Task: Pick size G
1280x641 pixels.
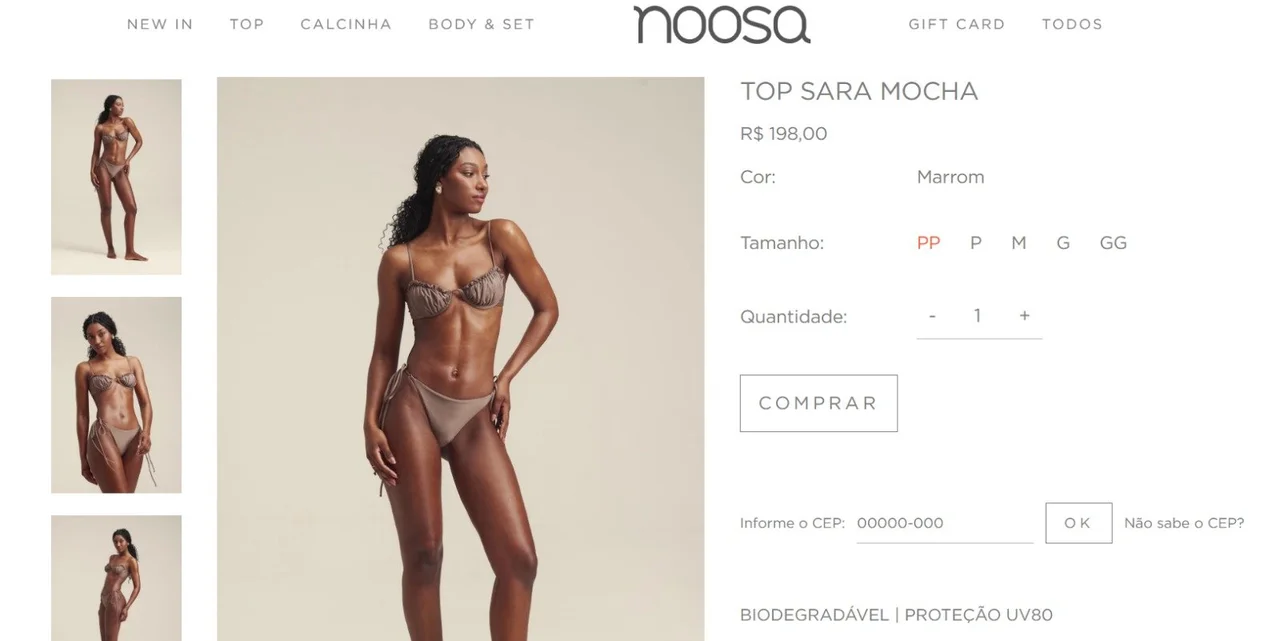Action: coord(1063,243)
